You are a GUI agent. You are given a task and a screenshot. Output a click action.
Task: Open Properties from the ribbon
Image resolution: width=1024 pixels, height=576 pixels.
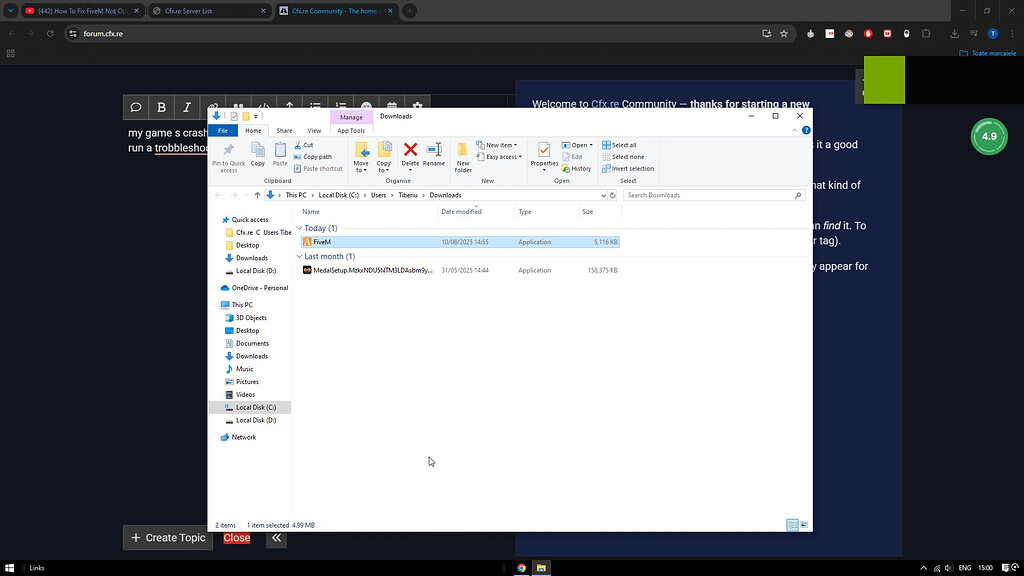[544, 153]
